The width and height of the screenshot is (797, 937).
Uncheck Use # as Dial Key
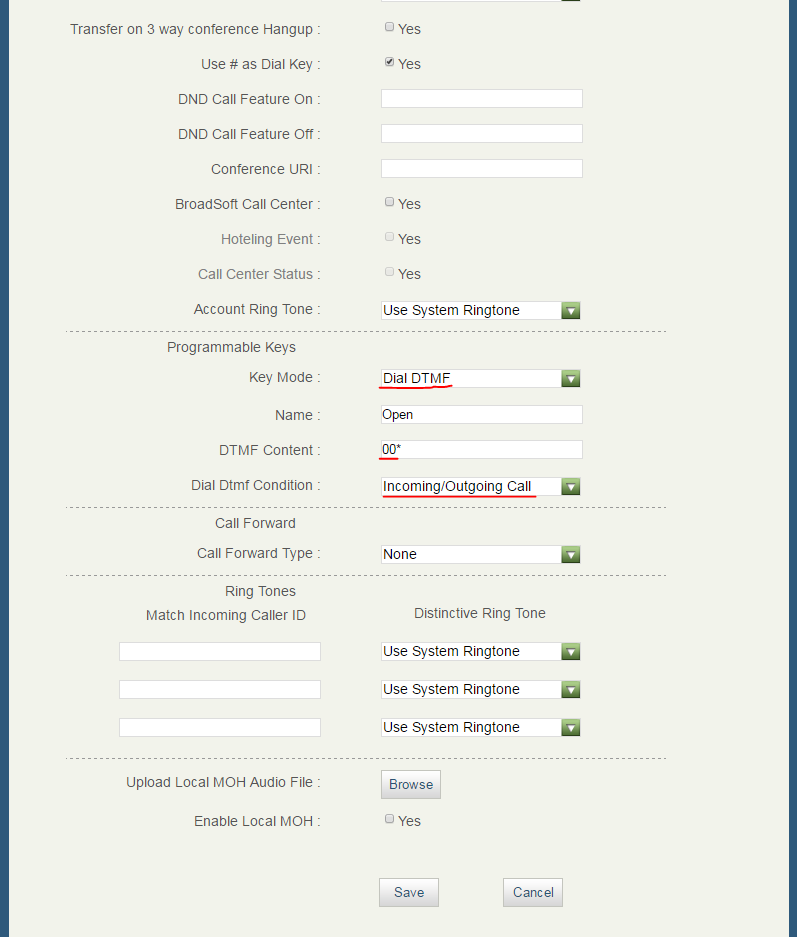[x=390, y=63]
